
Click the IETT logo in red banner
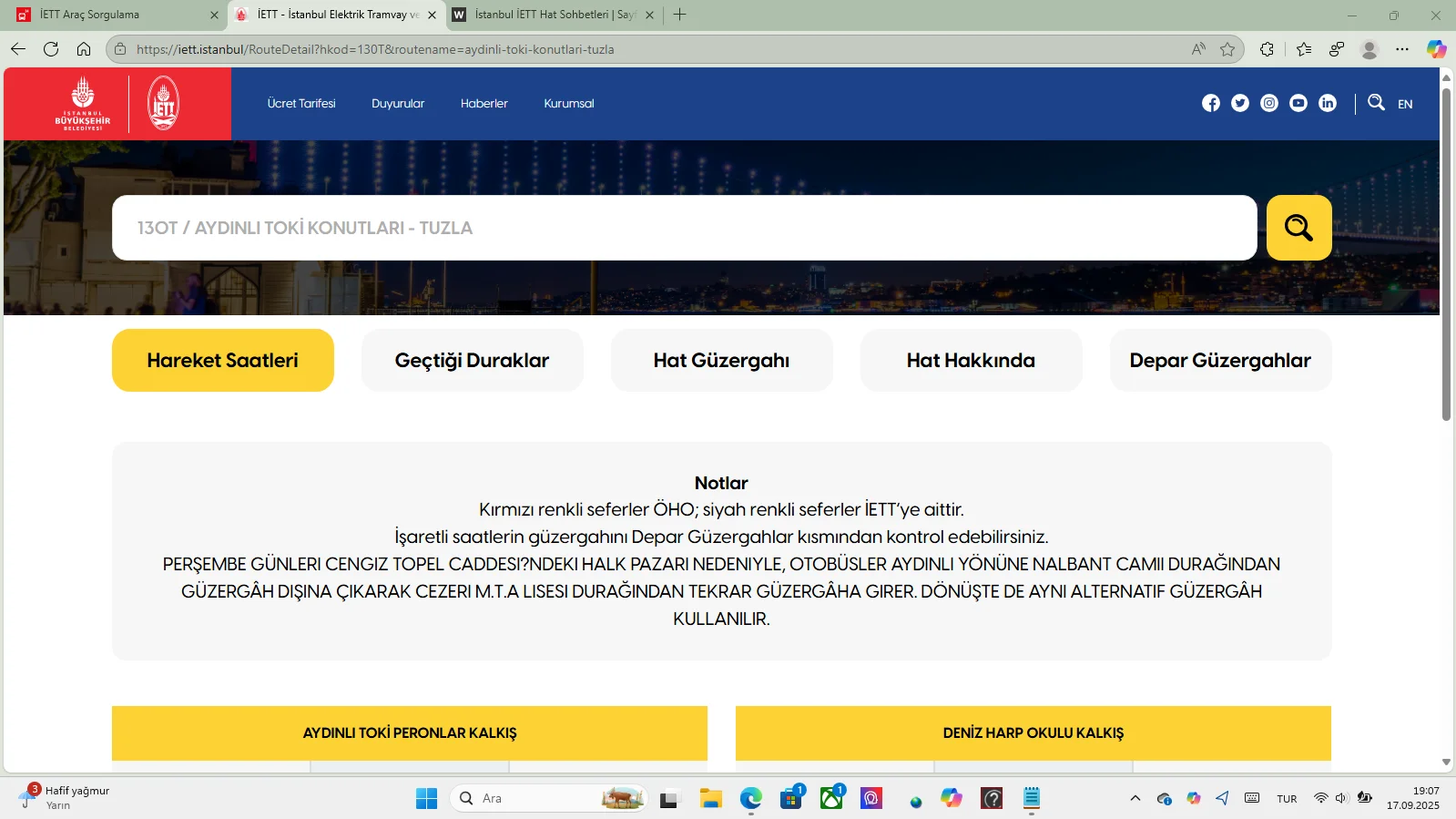click(163, 104)
